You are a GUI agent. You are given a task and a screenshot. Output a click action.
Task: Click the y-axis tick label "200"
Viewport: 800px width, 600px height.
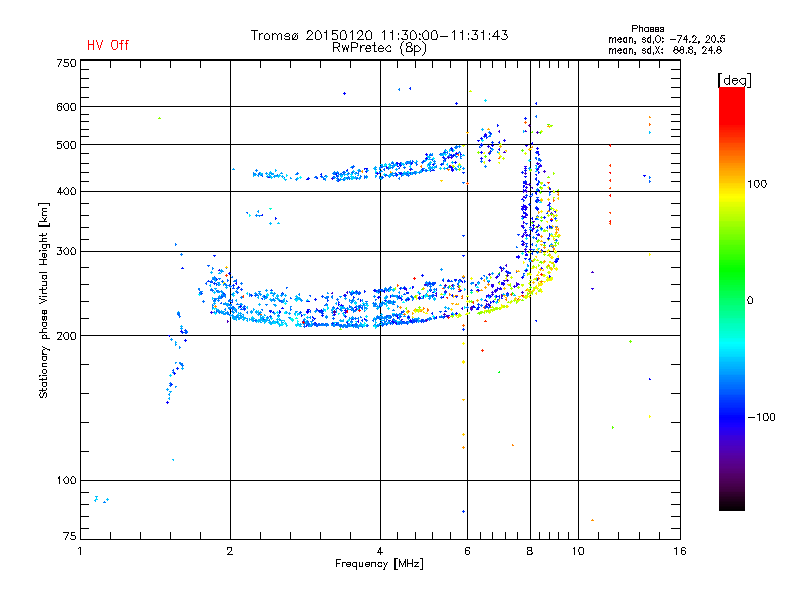pyautogui.click(x=66, y=336)
